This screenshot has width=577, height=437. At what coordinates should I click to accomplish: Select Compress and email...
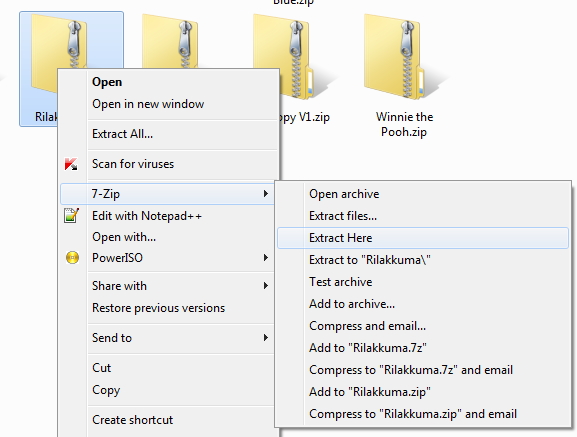click(423, 326)
